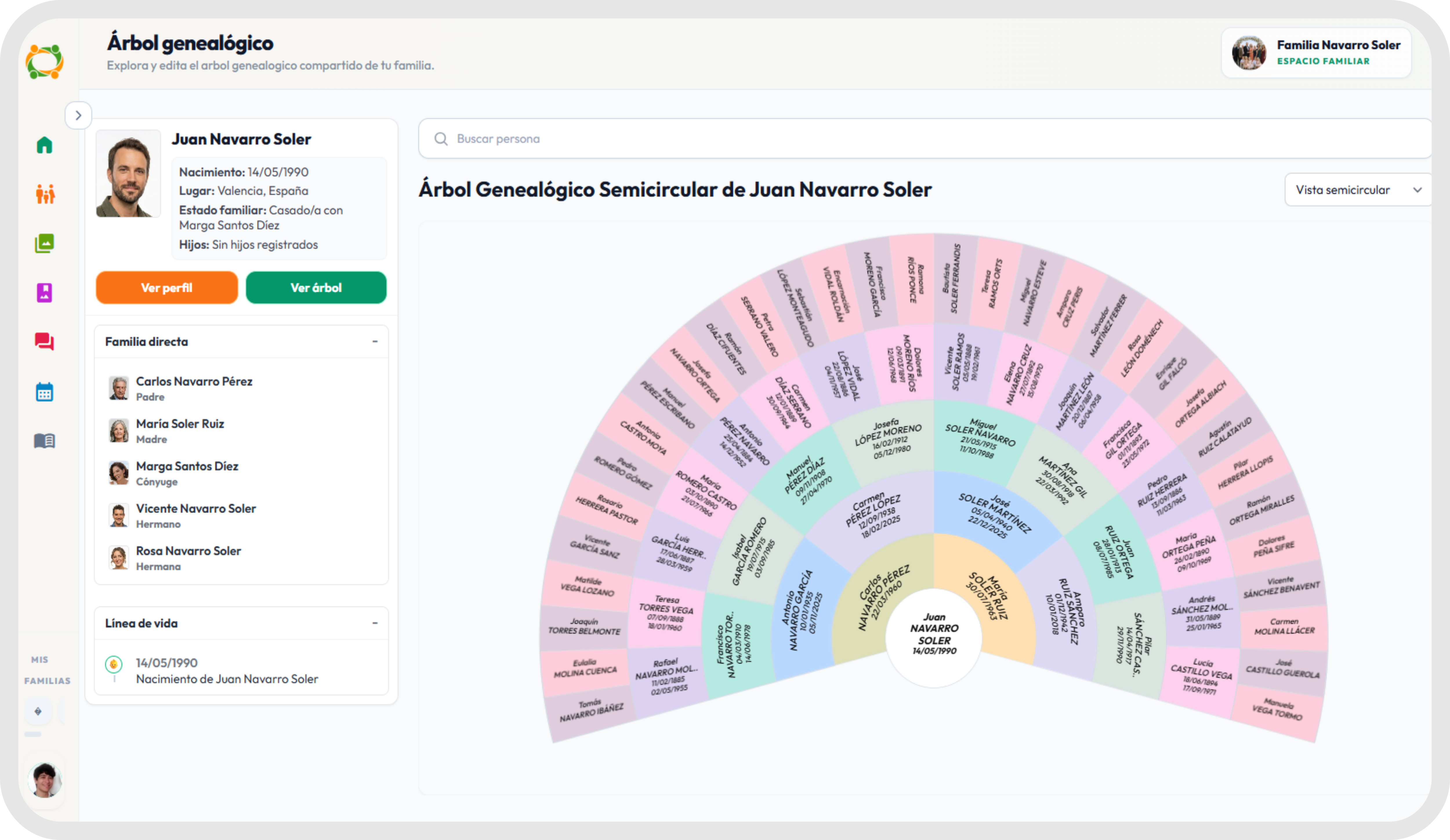Select Marga Santos Díez, the spouse
The height and width of the screenshot is (840, 1450).
pos(187,467)
